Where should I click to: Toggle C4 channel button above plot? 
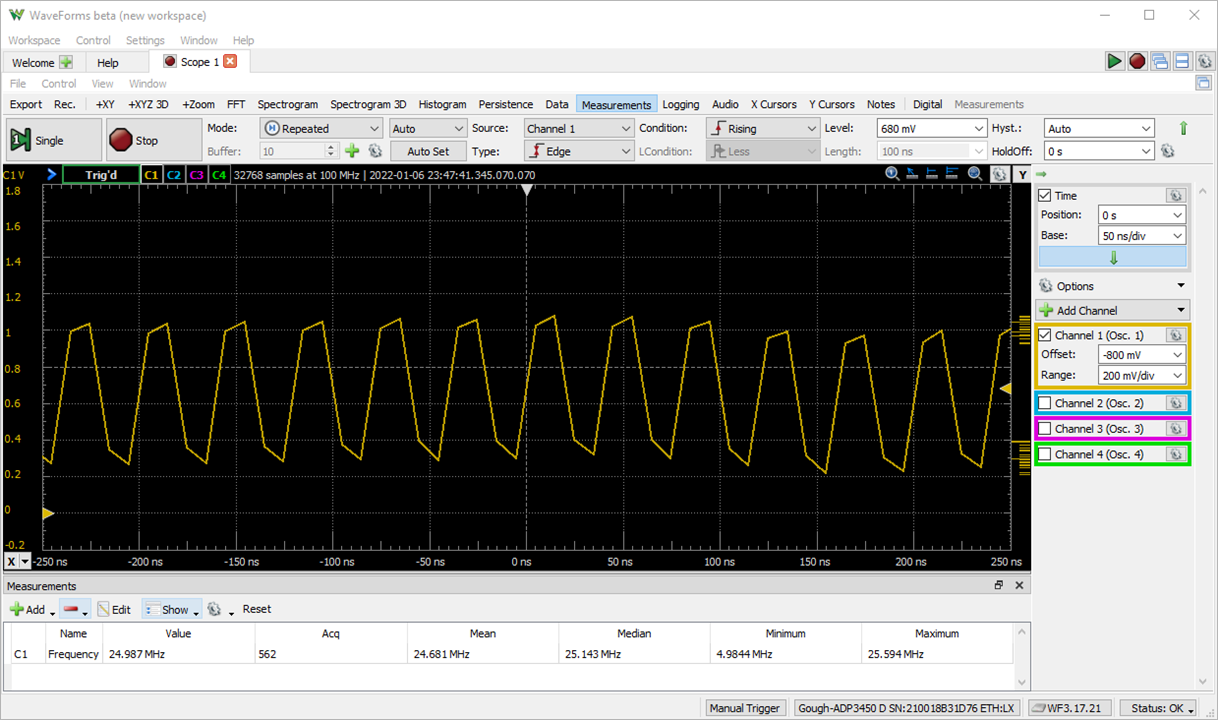tap(219, 174)
